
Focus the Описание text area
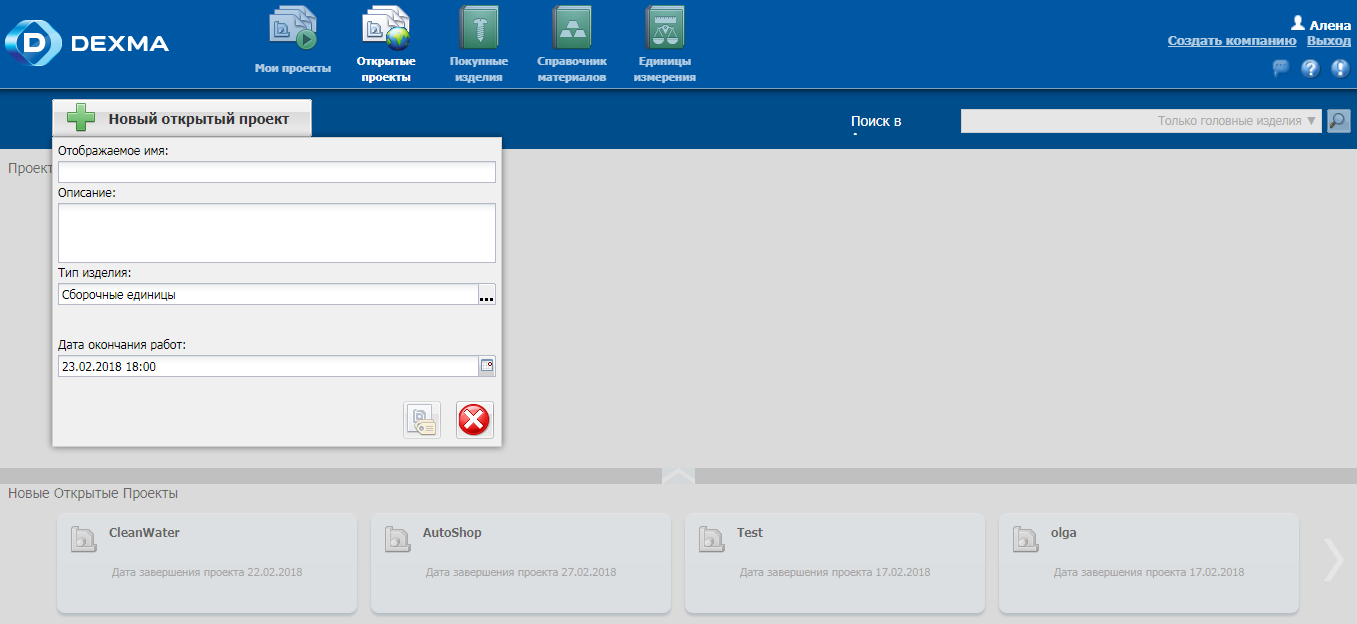(277, 233)
